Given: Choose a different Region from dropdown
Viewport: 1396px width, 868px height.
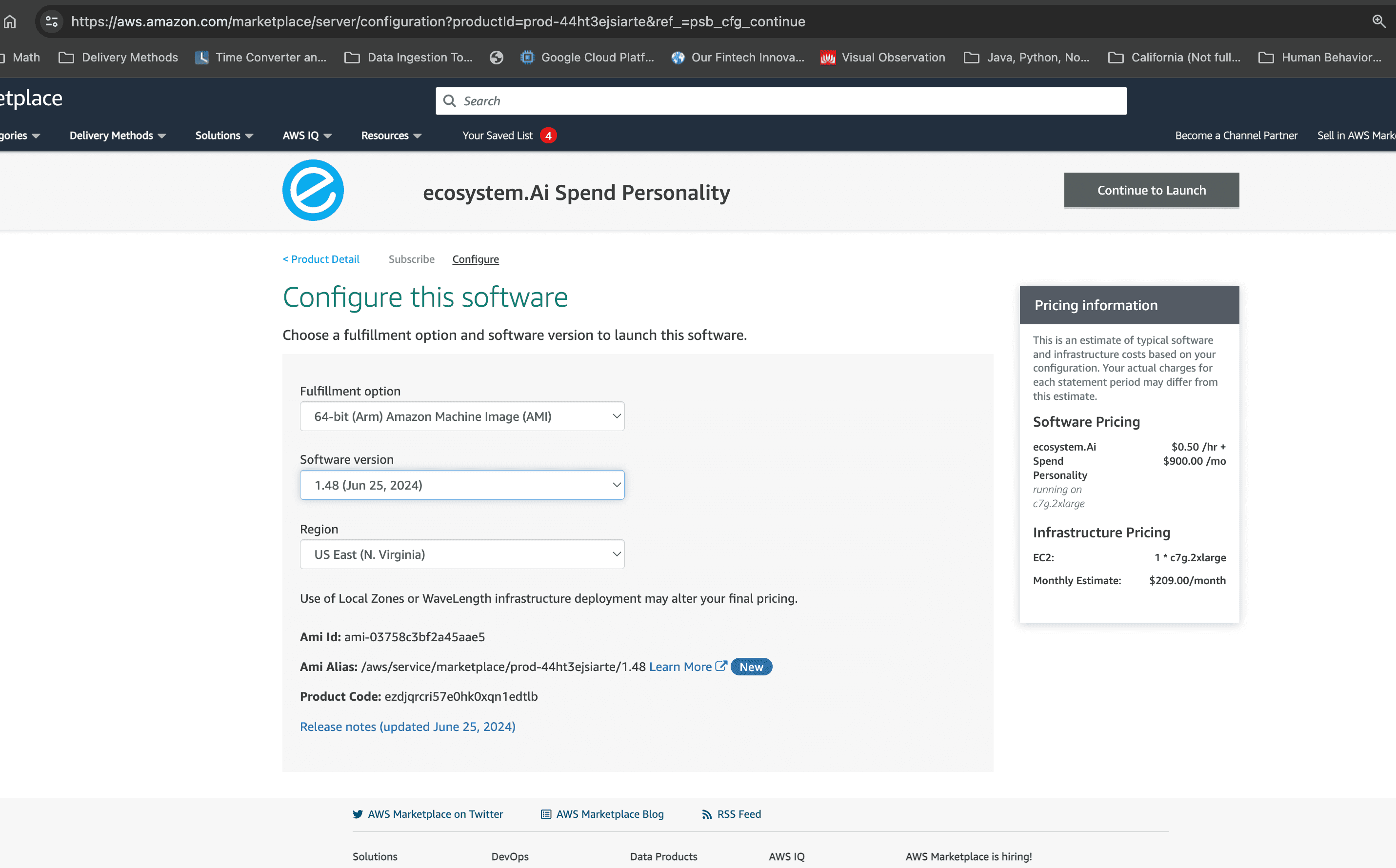Looking at the screenshot, I should pos(462,554).
